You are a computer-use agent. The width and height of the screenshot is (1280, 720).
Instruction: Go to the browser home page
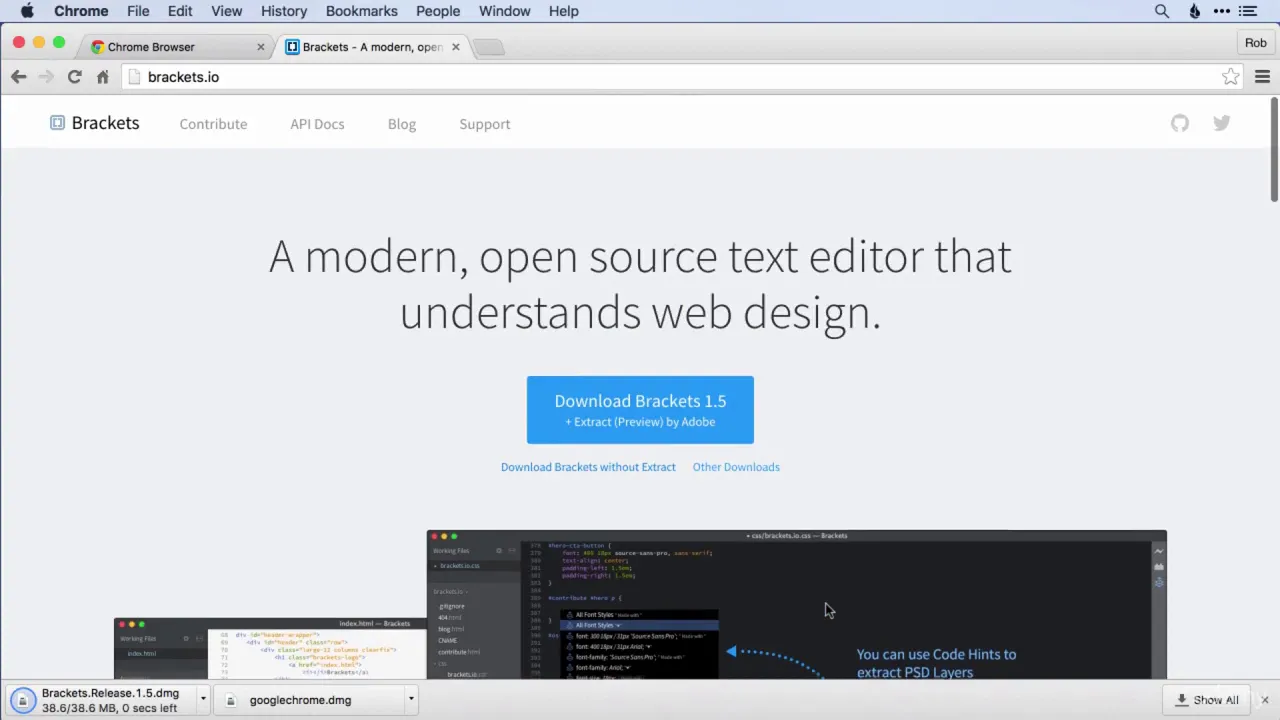102,77
